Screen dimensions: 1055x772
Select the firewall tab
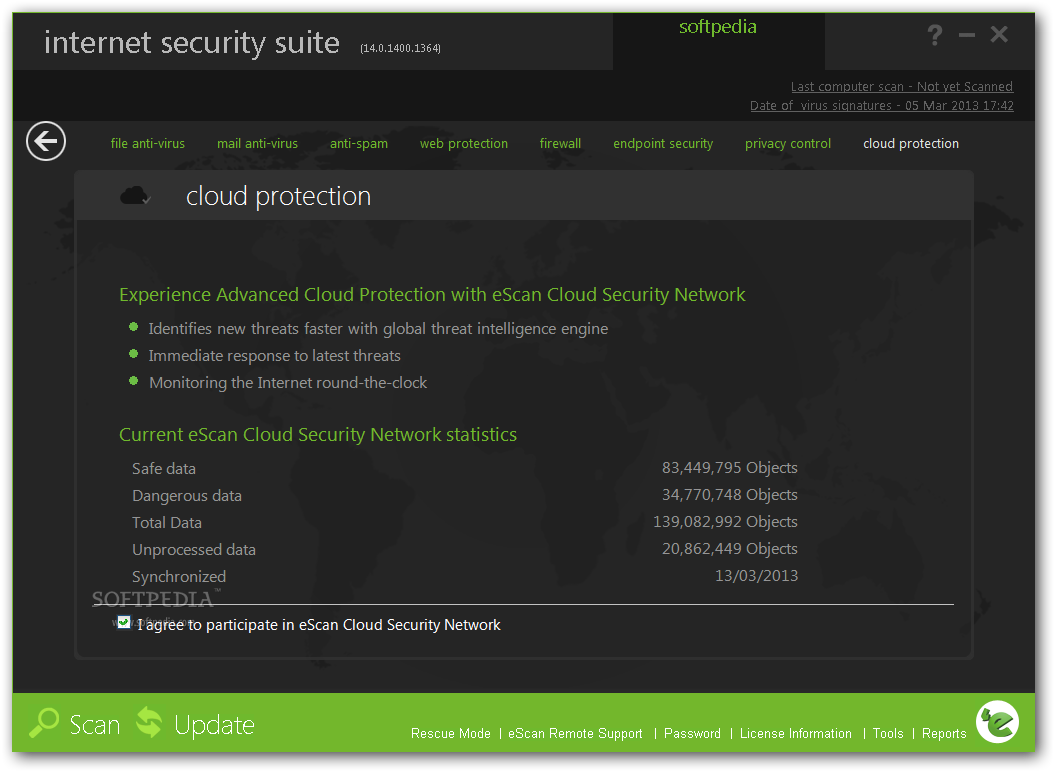click(x=560, y=143)
